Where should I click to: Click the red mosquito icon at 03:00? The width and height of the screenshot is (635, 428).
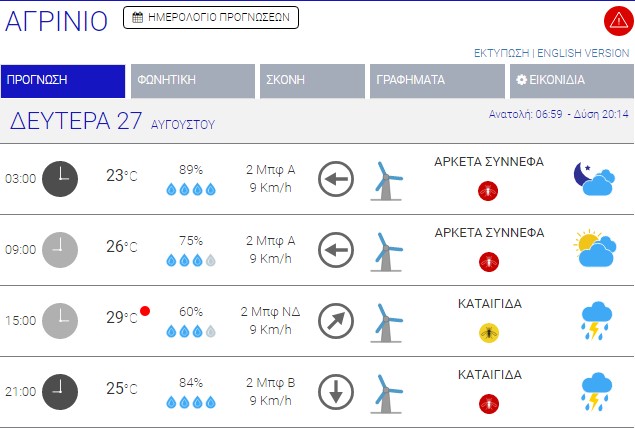pyautogui.click(x=489, y=190)
